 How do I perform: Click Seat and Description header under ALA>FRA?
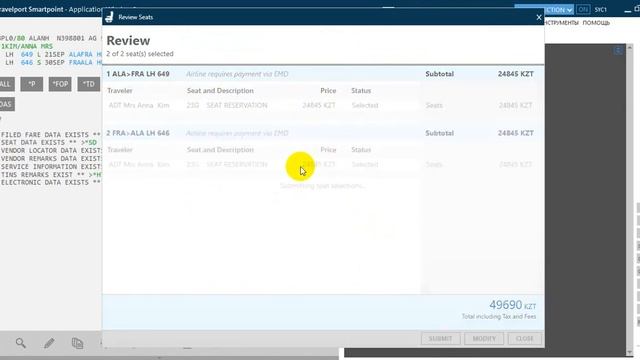point(220,91)
